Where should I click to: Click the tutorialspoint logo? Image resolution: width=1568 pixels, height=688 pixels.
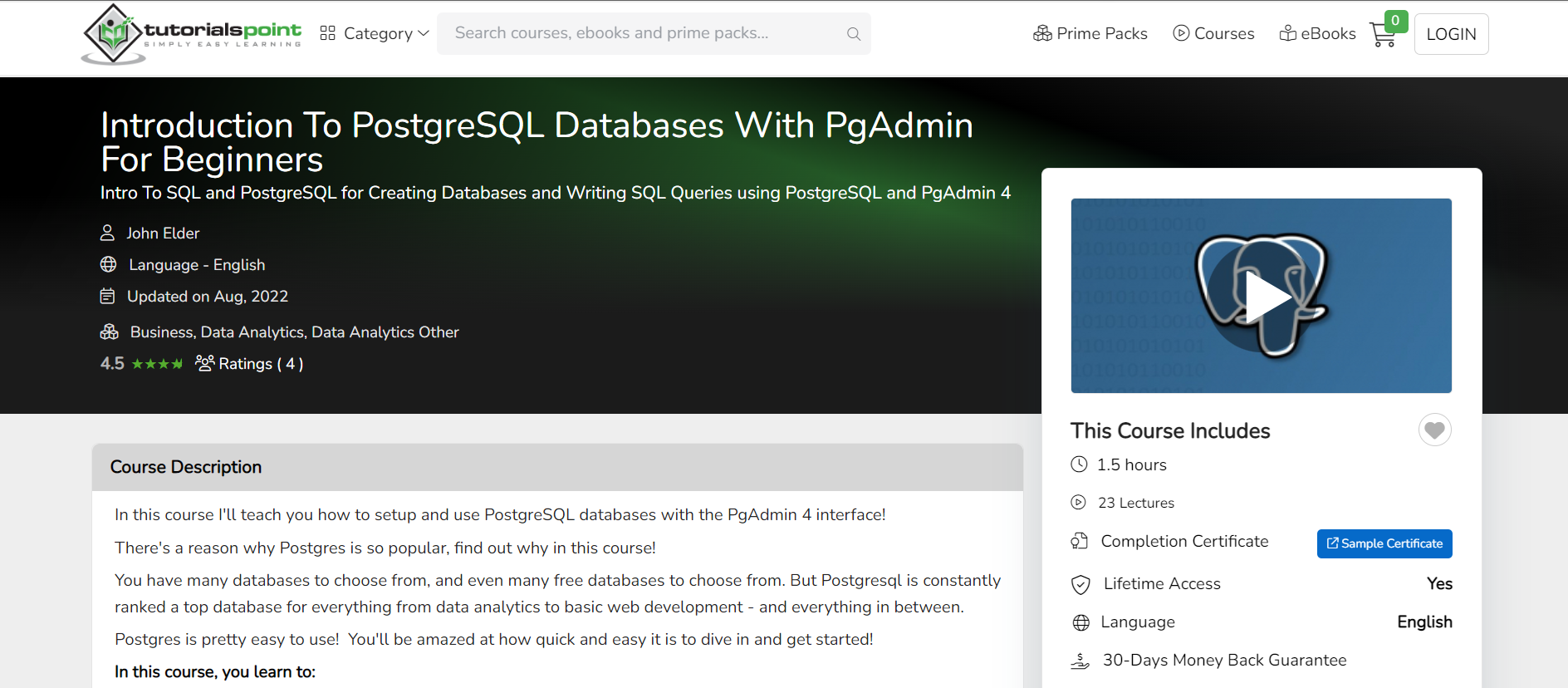click(192, 34)
